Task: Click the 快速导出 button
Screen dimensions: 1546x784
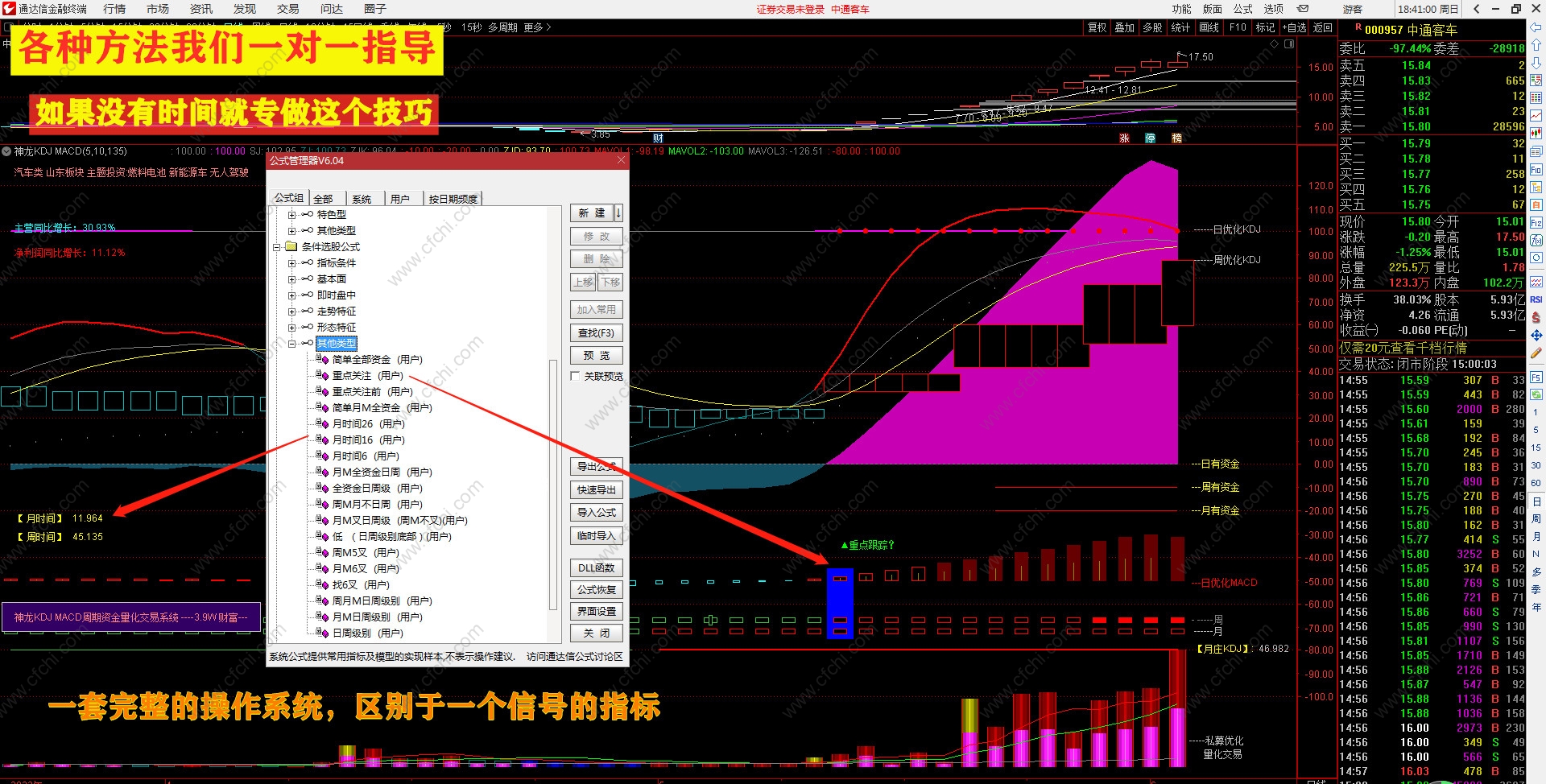Action: point(597,489)
